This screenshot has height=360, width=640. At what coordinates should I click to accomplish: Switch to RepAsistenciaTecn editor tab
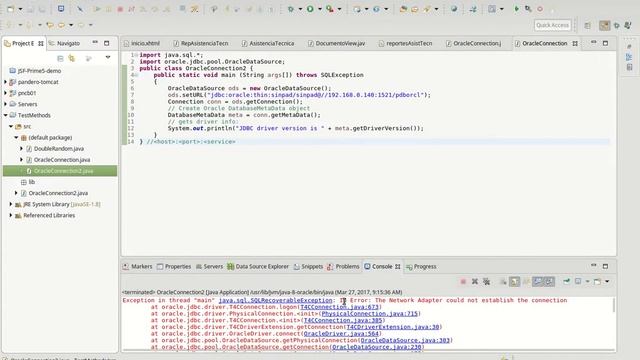point(201,43)
